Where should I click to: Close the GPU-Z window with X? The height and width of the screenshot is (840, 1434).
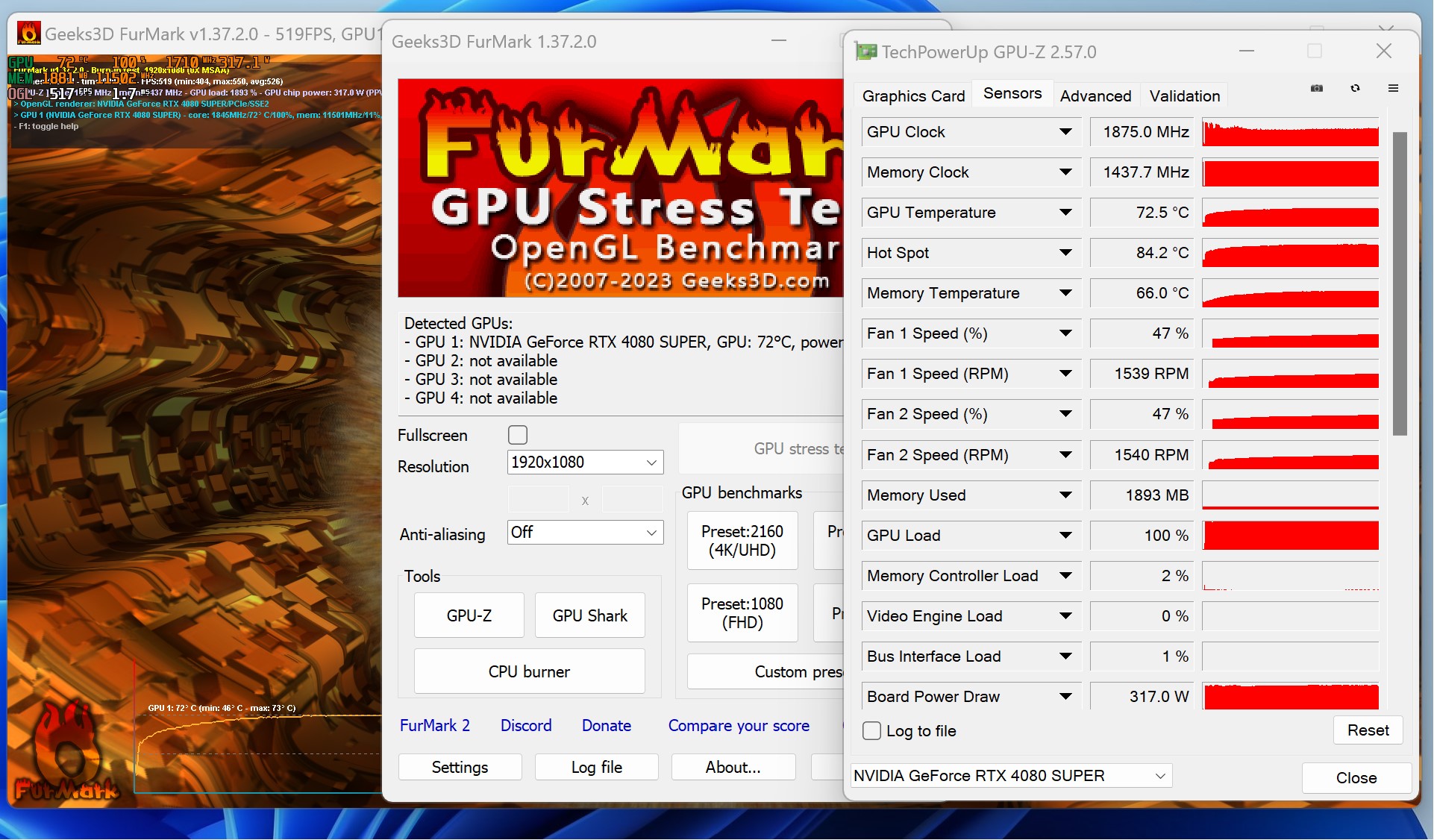pos(1384,51)
